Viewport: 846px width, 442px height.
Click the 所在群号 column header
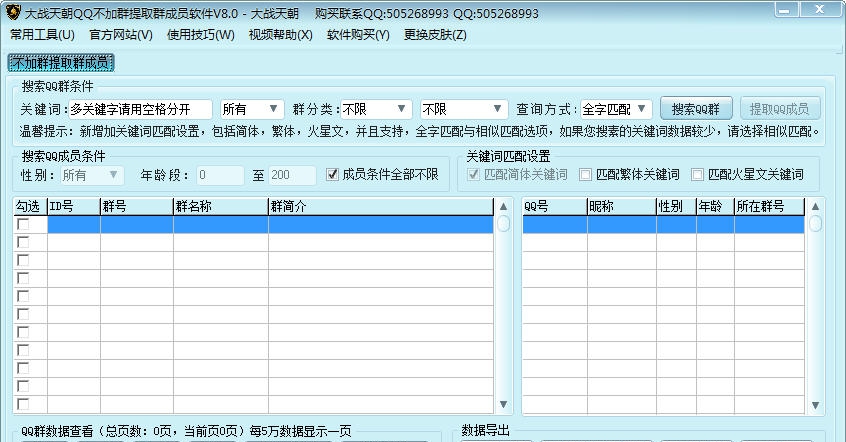[x=769, y=206]
